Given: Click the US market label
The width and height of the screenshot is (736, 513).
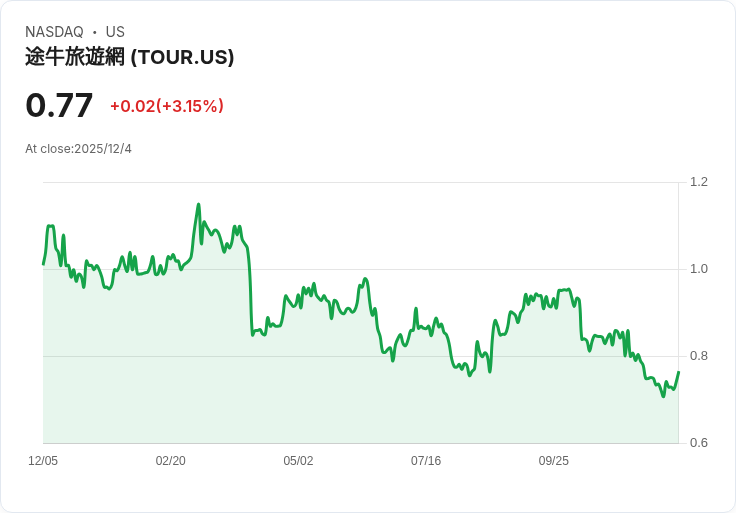Looking at the screenshot, I should (115, 32).
